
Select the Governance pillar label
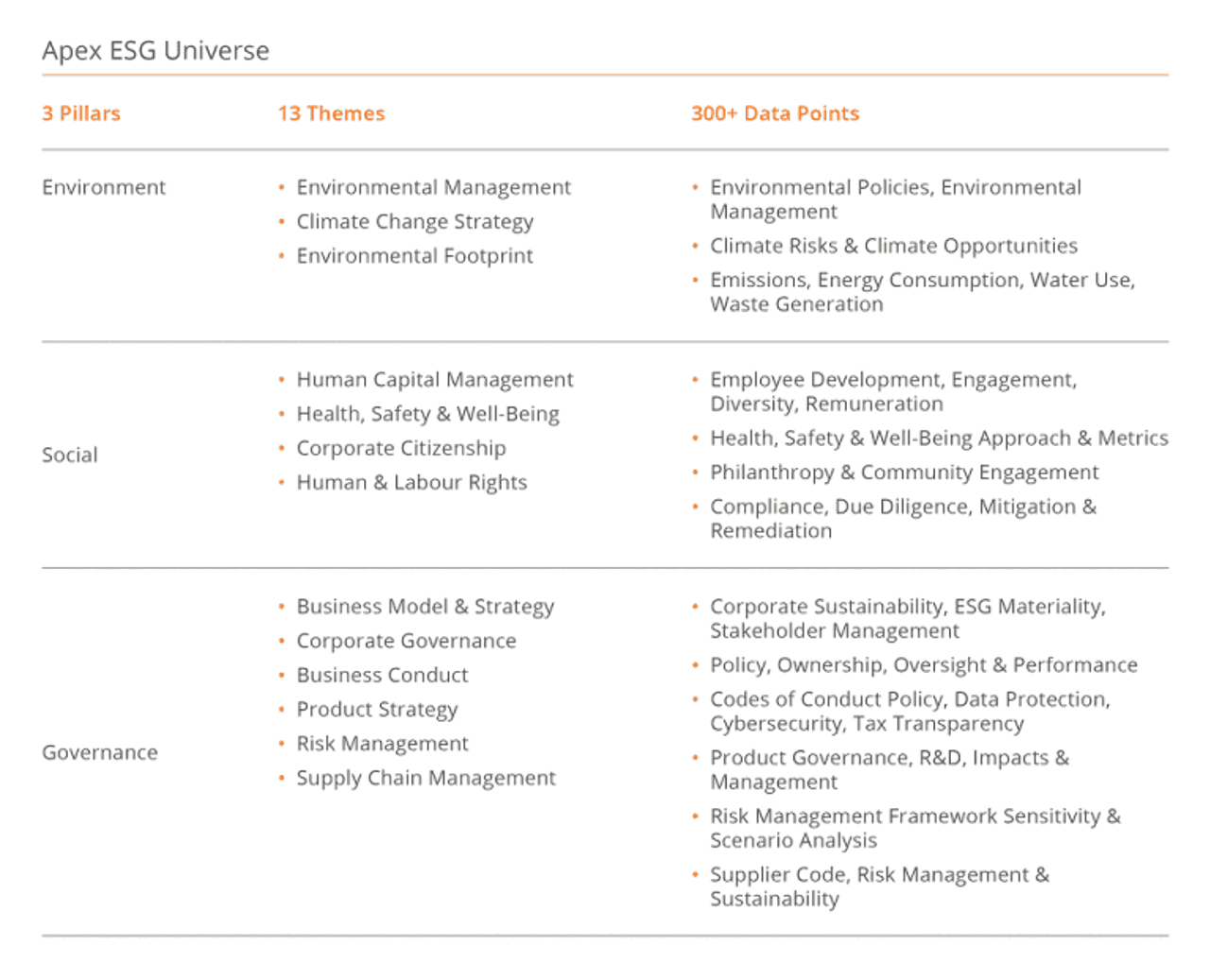point(100,752)
